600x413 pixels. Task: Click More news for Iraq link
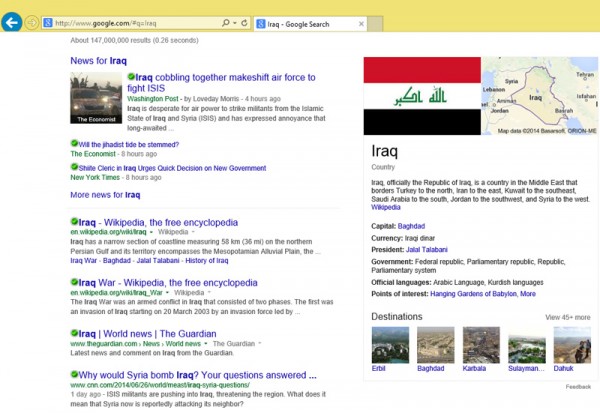pos(105,195)
